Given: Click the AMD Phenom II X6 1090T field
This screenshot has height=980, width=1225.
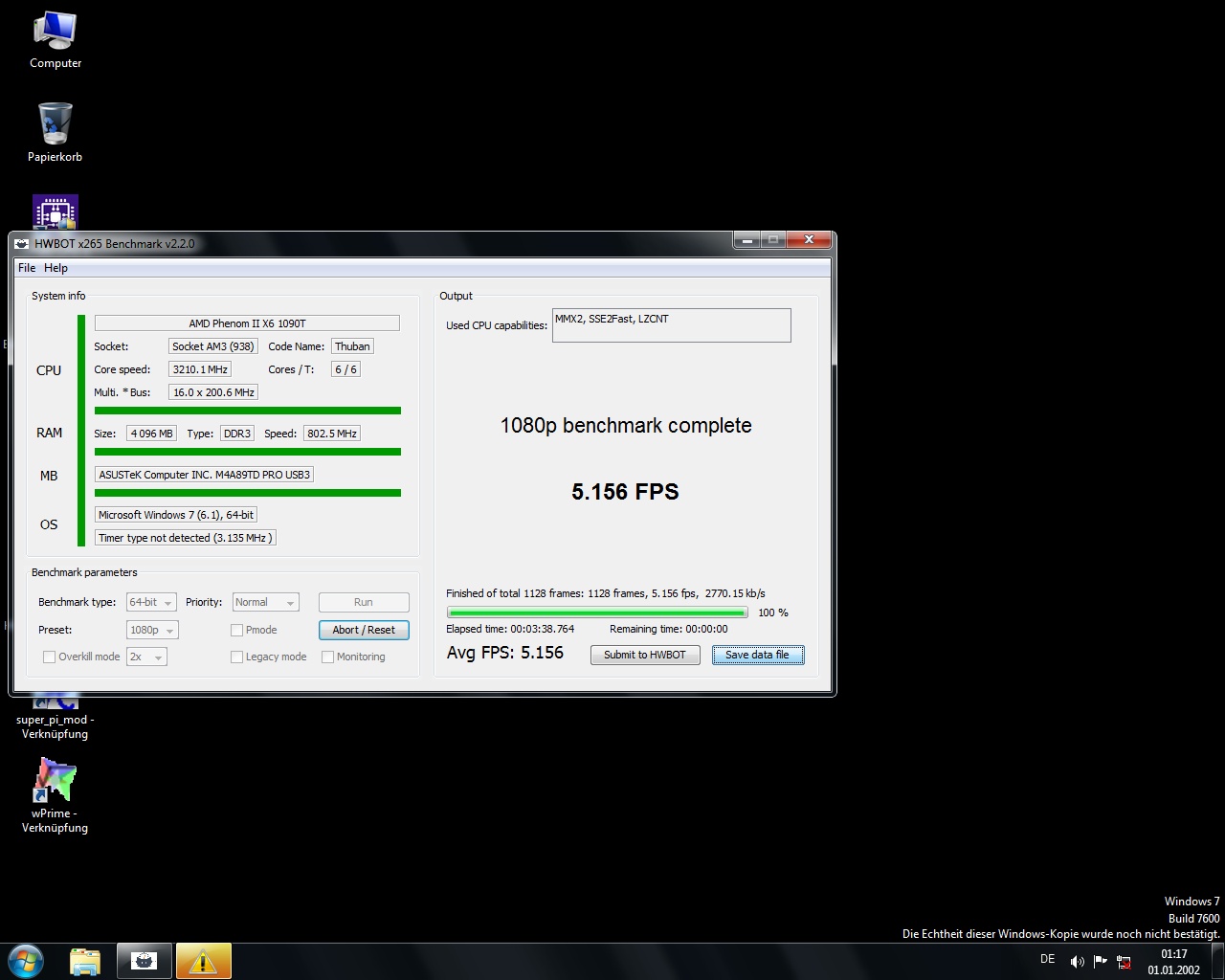Looking at the screenshot, I should (x=247, y=323).
